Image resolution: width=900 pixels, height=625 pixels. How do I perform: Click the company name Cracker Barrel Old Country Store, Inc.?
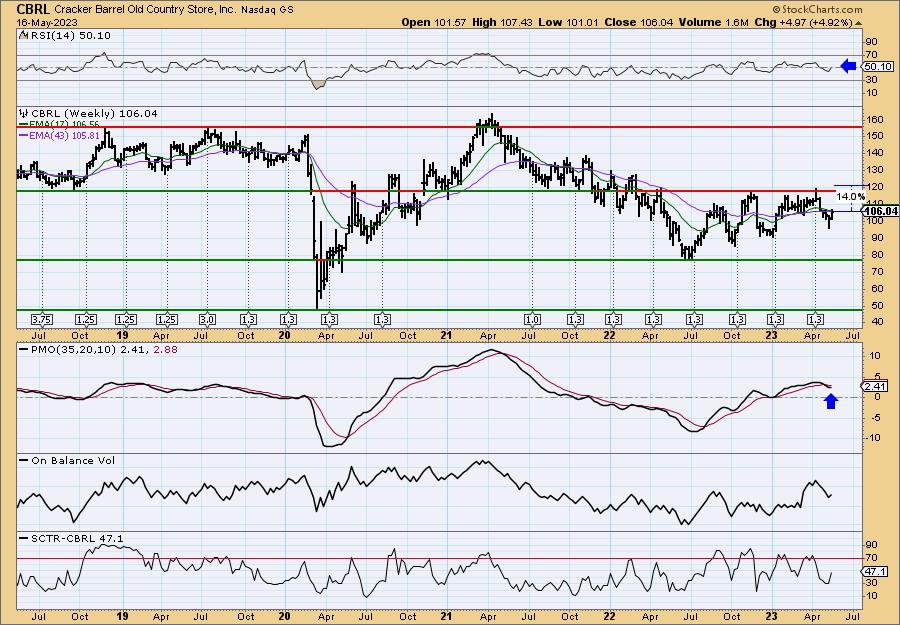[x=146, y=10]
